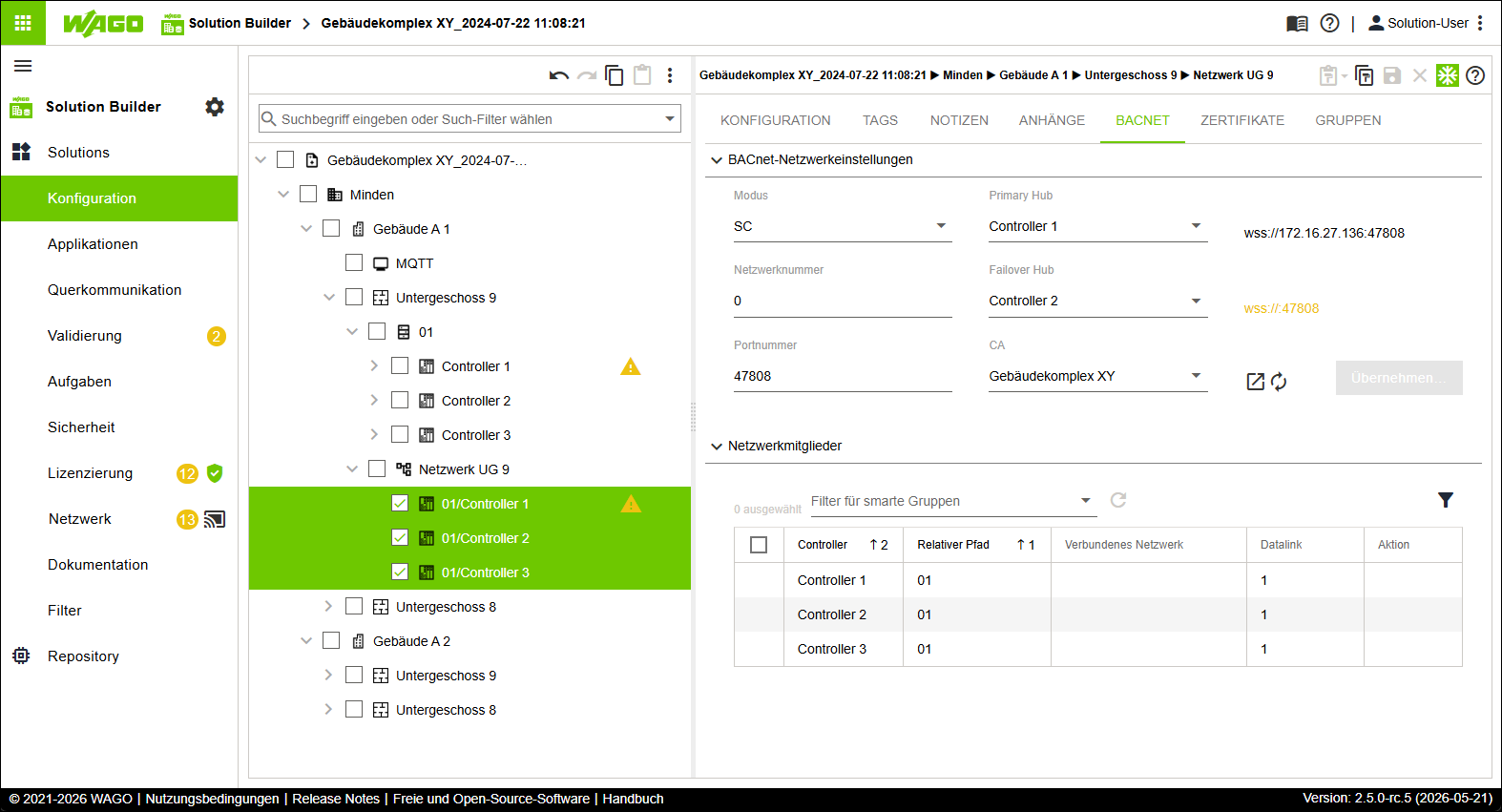
Task: Click the green snowflake icon
Action: point(1448,75)
